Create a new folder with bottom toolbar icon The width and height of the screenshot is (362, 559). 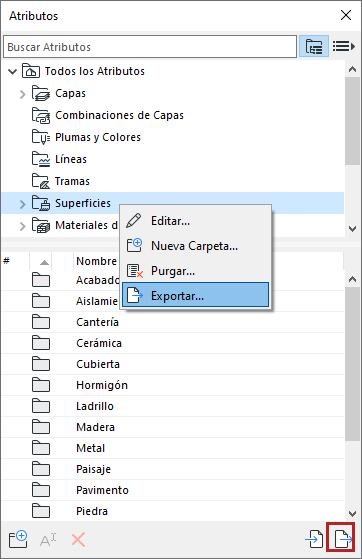[x=18, y=539]
